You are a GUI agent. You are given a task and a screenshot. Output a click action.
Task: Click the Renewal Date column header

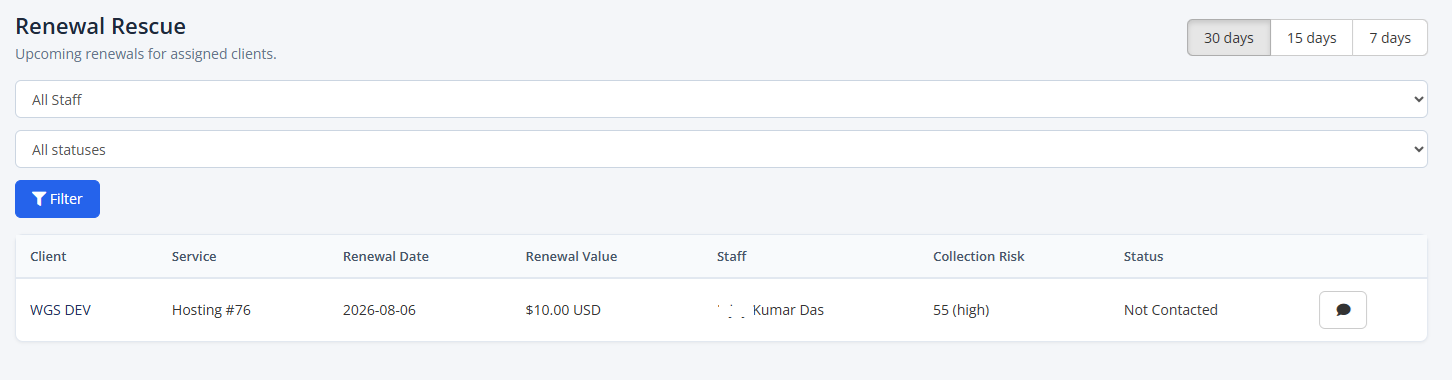pyautogui.click(x=386, y=256)
